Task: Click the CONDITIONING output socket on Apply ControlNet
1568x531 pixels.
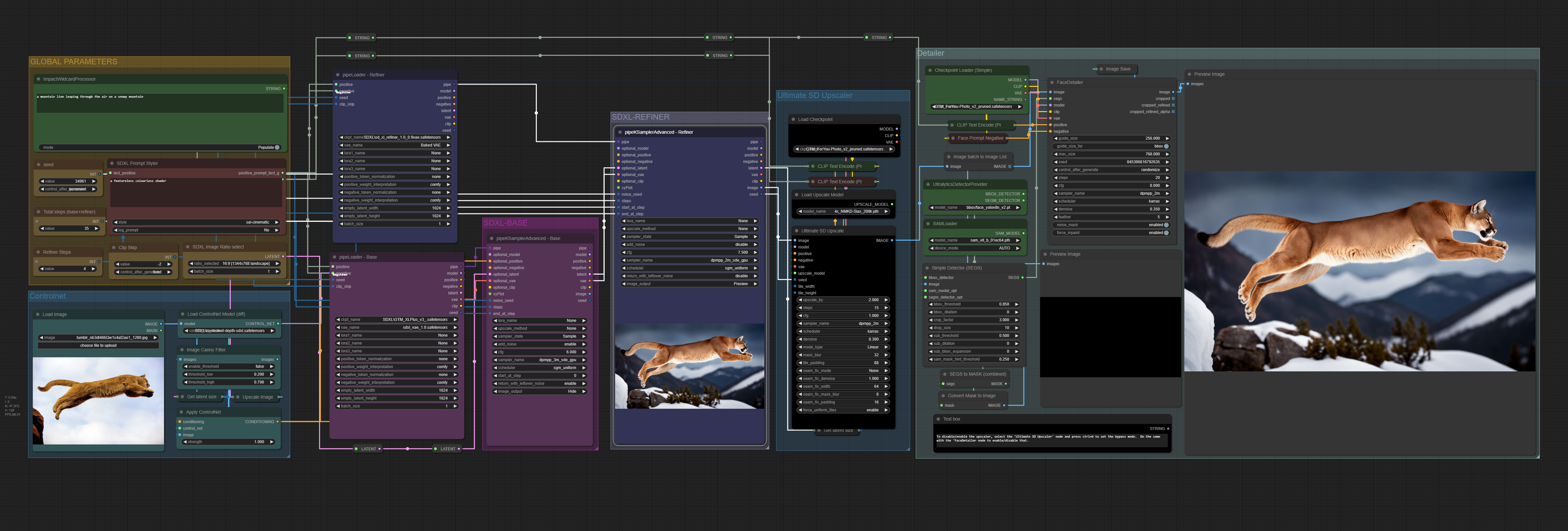Action: click(278, 422)
